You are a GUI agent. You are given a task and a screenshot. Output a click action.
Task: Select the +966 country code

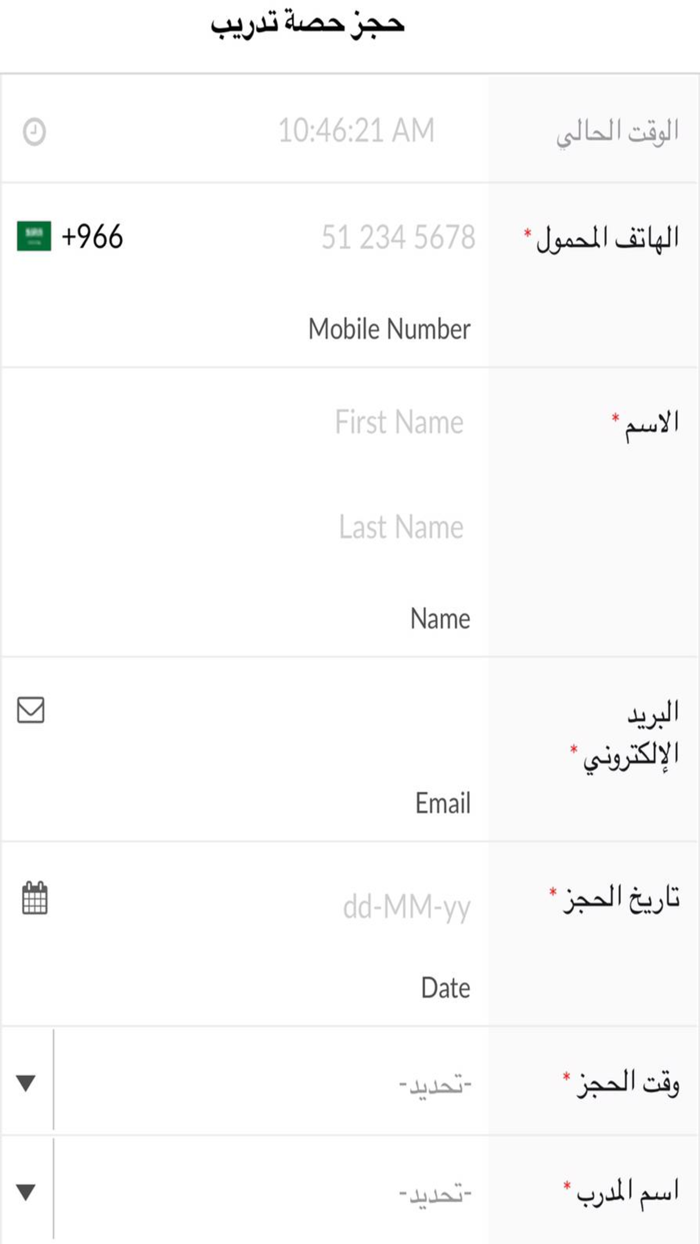92,237
